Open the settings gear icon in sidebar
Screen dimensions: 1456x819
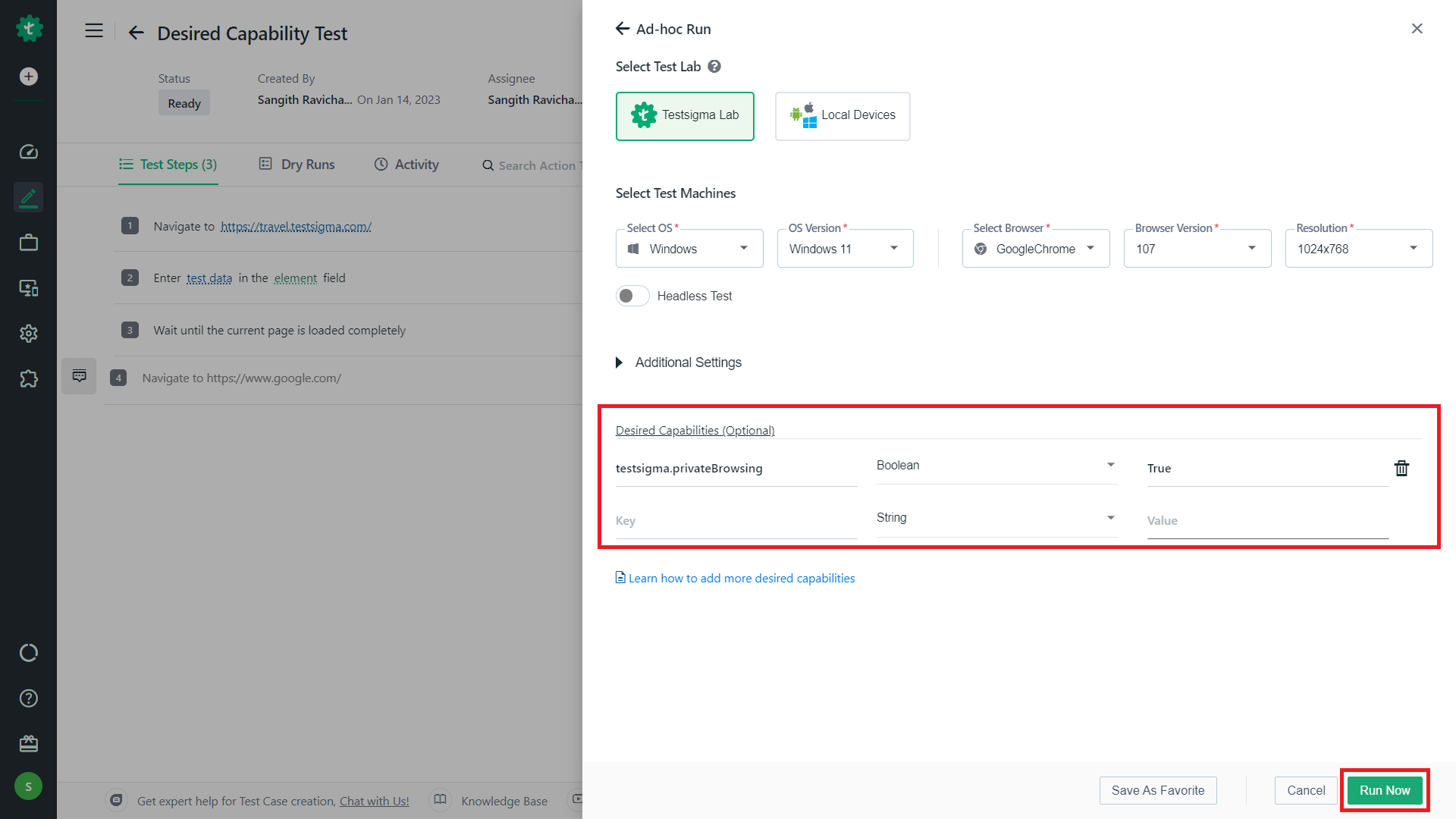point(29,334)
